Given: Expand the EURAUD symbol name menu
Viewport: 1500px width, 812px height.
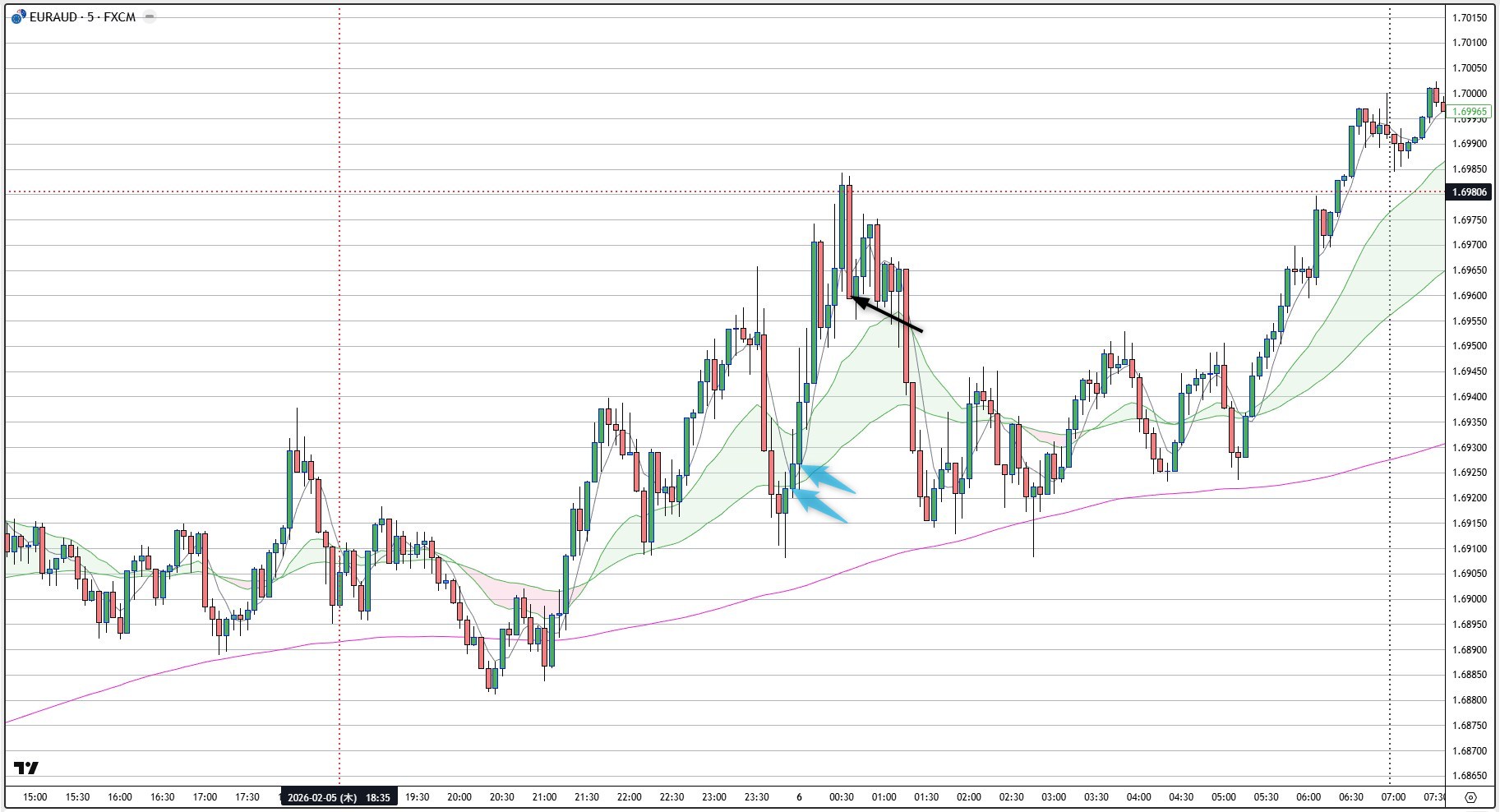Looking at the screenshot, I should click(x=53, y=16).
